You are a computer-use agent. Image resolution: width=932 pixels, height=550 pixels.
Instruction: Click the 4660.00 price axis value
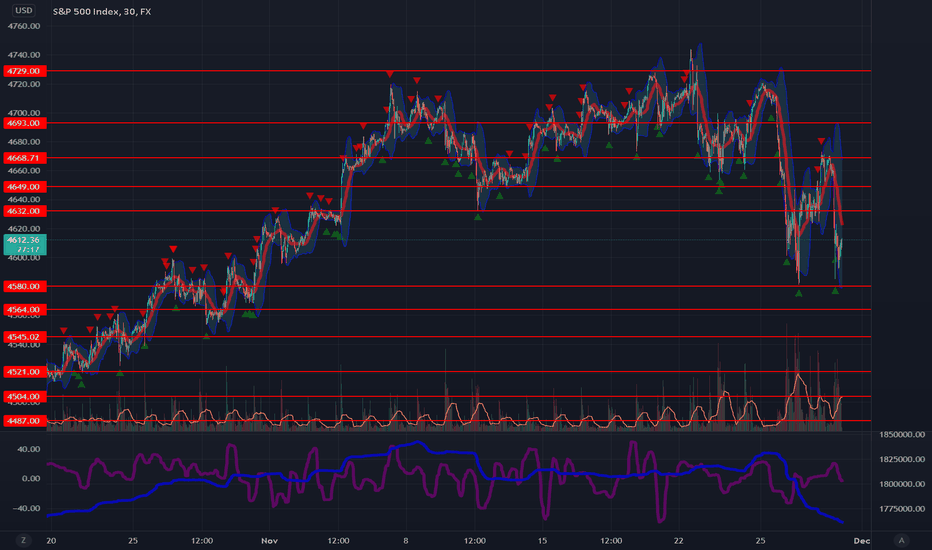coord(24,171)
